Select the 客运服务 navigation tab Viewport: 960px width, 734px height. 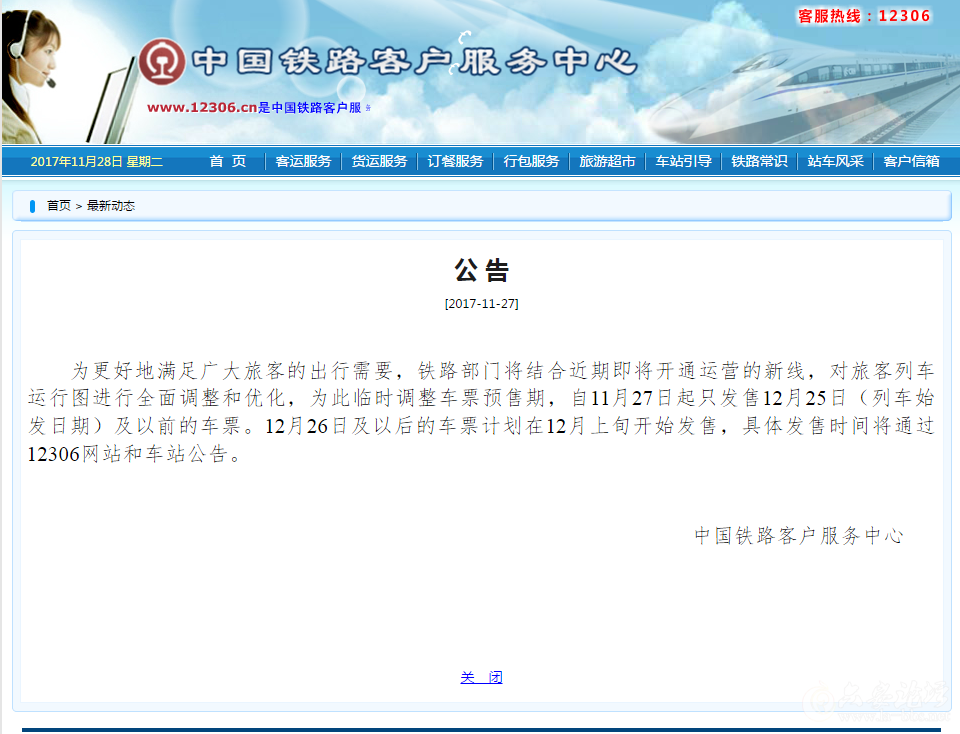coord(303,160)
